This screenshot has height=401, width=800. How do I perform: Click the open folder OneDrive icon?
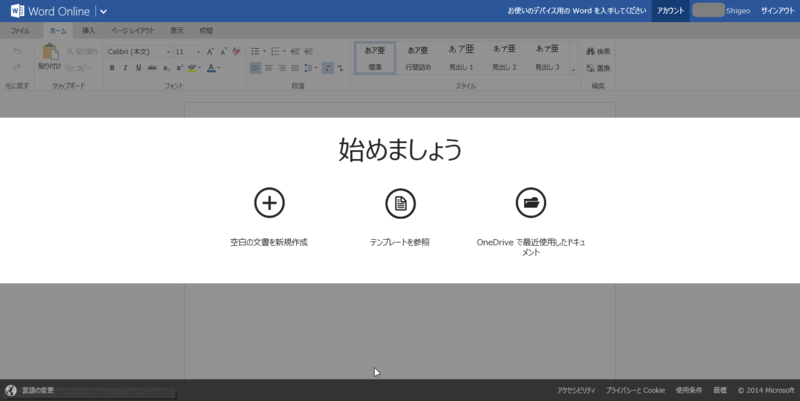pos(531,203)
